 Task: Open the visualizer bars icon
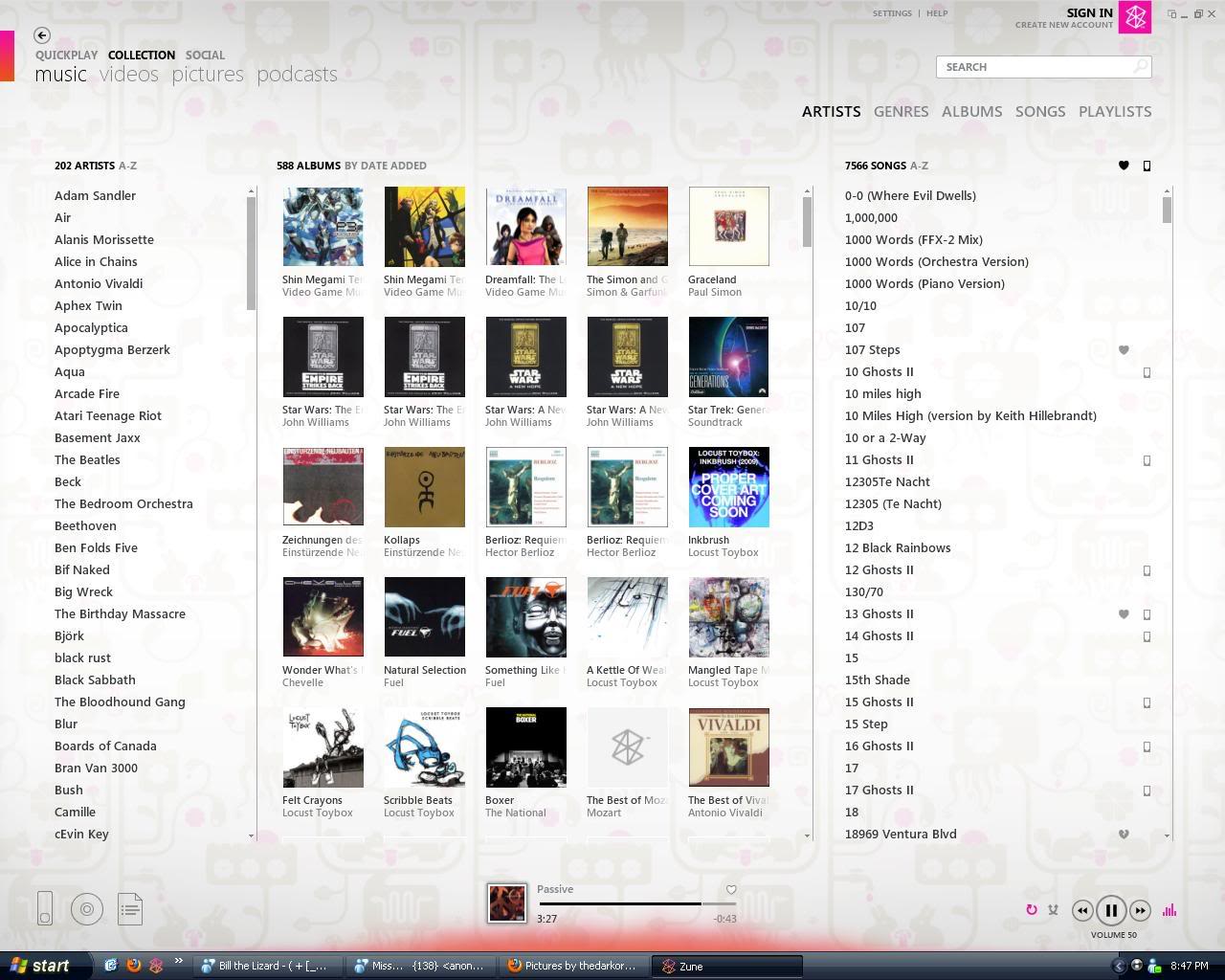click(x=1169, y=910)
